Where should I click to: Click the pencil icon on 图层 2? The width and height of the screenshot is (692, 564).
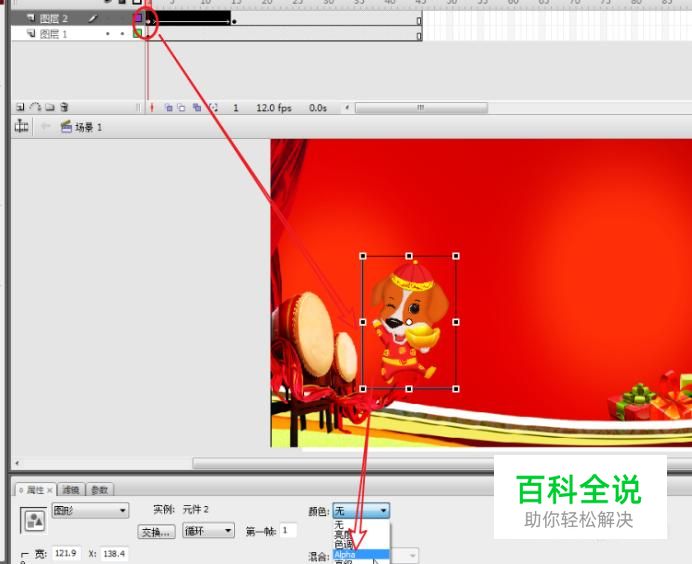tap(92, 19)
